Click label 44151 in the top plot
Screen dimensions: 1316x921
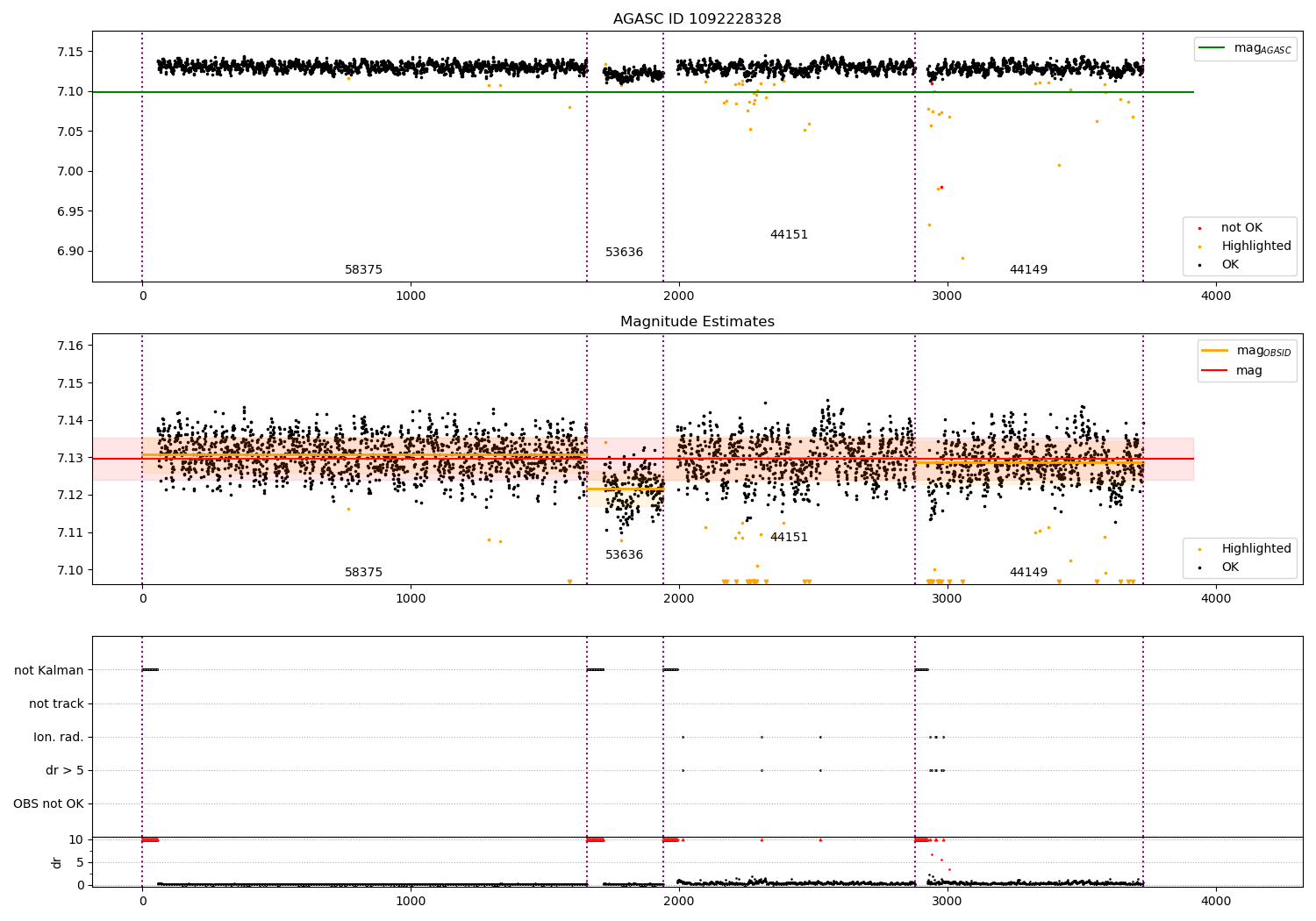(789, 235)
